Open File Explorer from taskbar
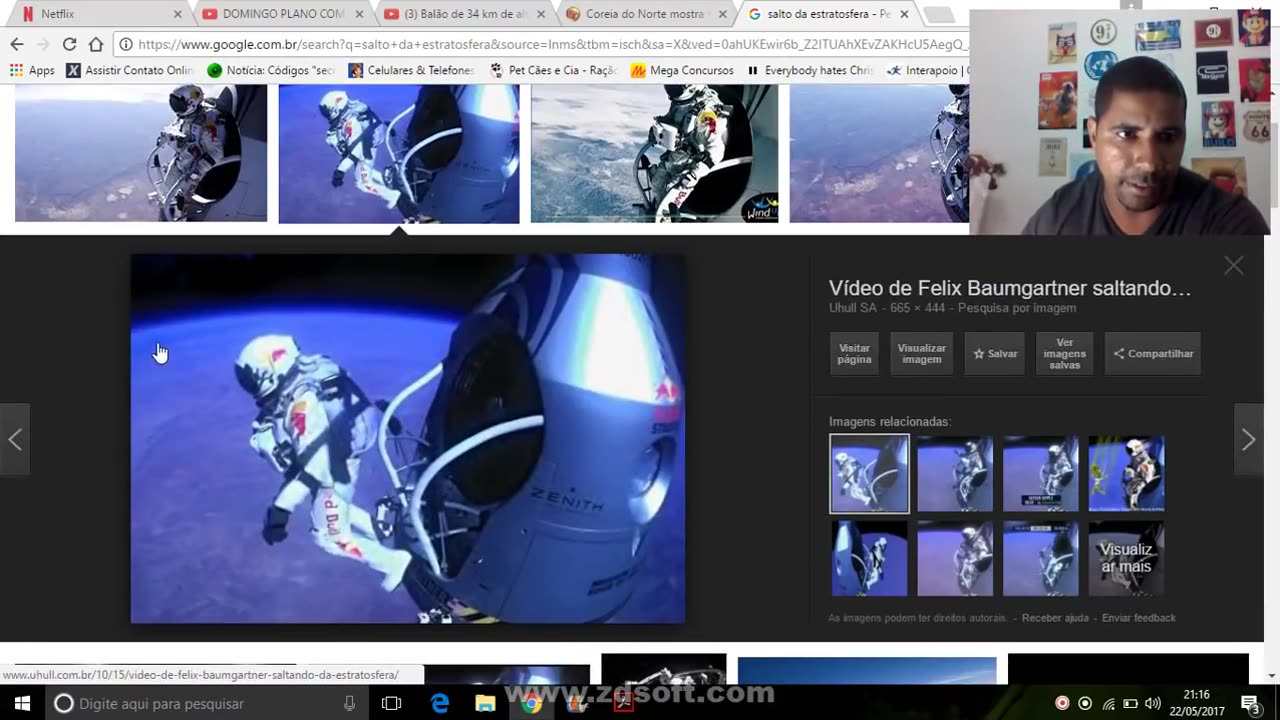 (x=485, y=703)
